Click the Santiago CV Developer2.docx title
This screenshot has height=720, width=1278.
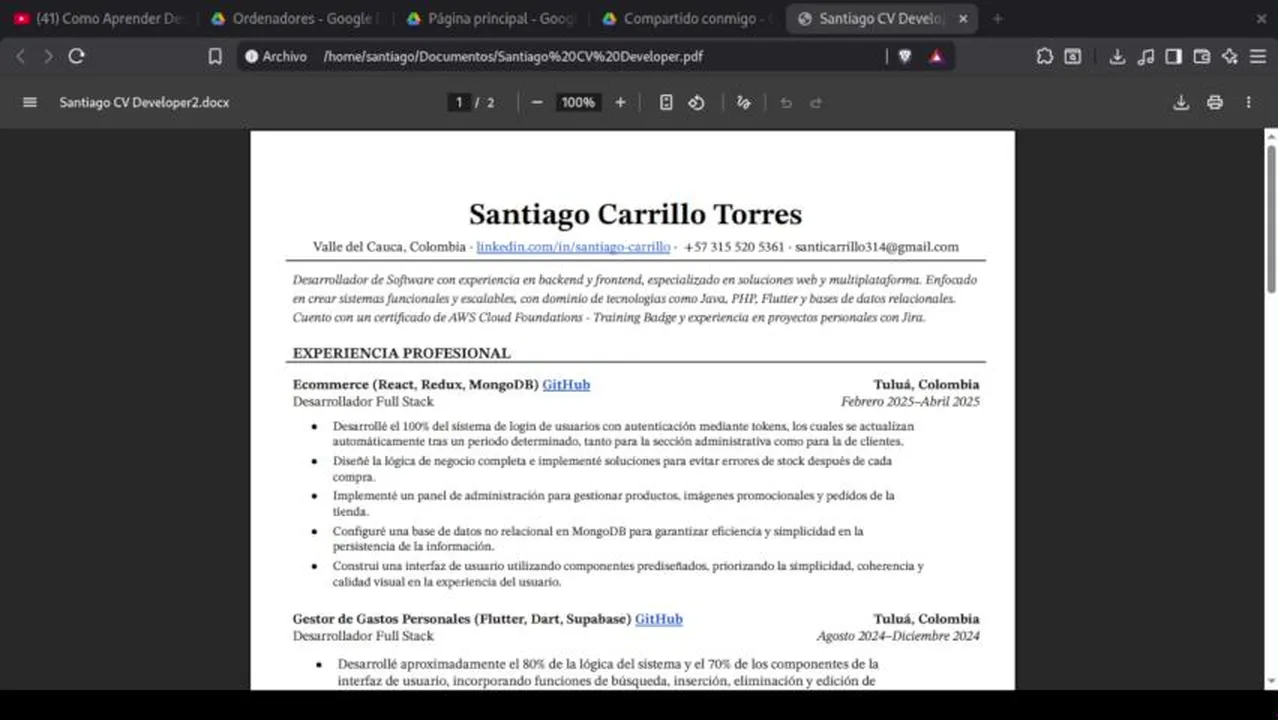tap(144, 102)
